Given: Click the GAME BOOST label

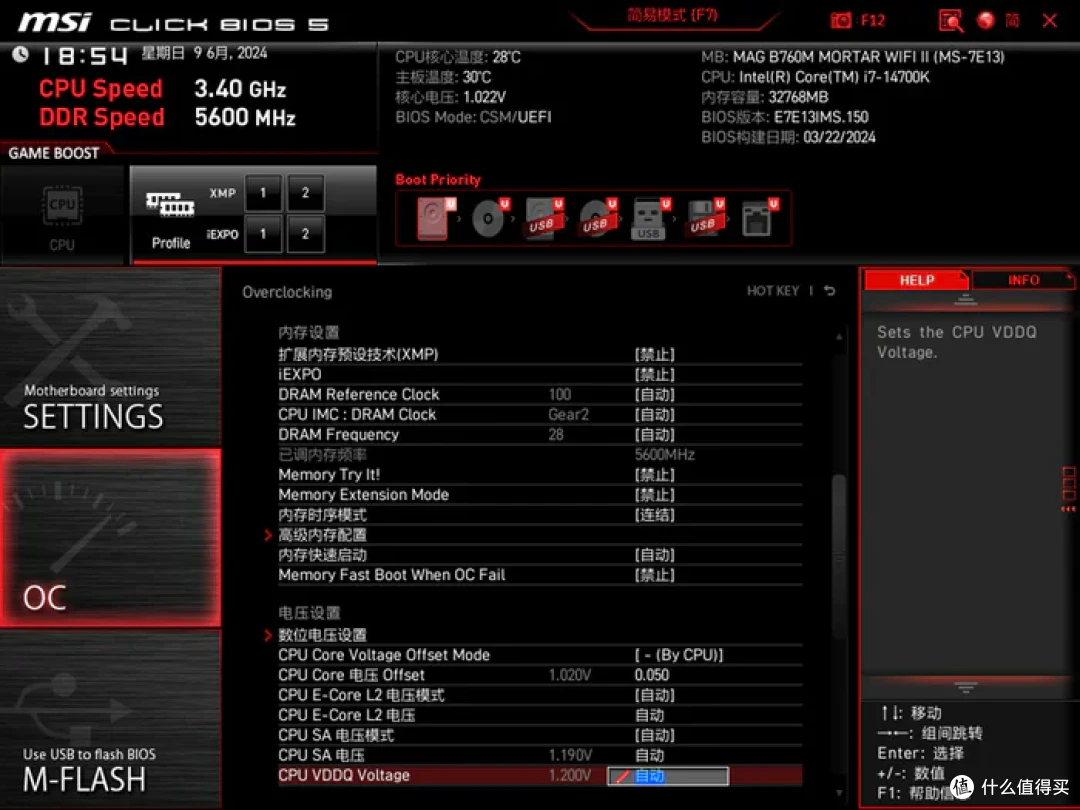Looking at the screenshot, I should [x=54, y=153].
